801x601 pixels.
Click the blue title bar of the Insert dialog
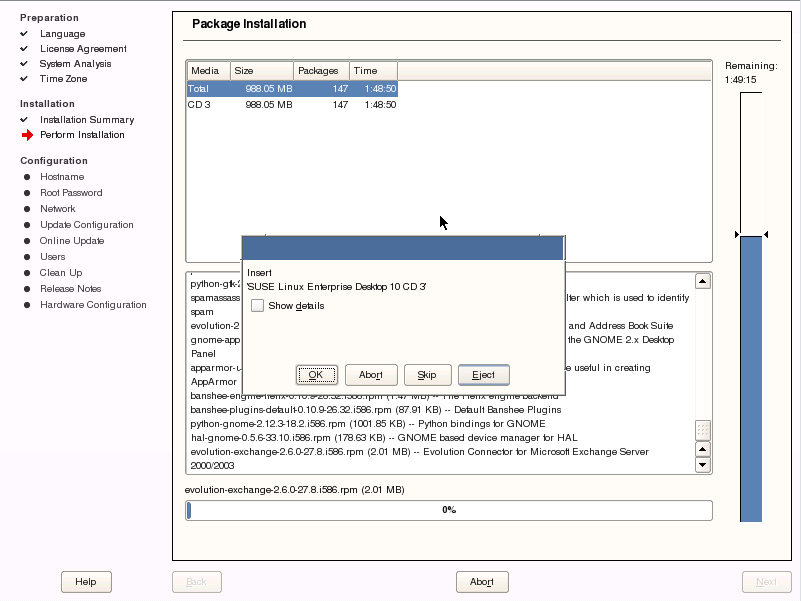point(403,248)
